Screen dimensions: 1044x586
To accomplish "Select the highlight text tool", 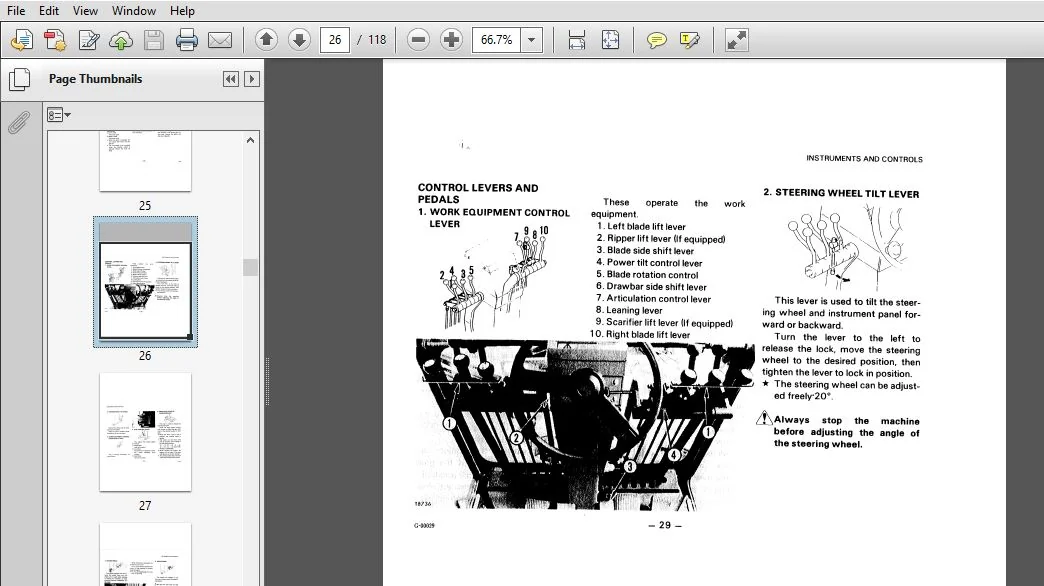I will pyautogui.click(x=690, y=40).
